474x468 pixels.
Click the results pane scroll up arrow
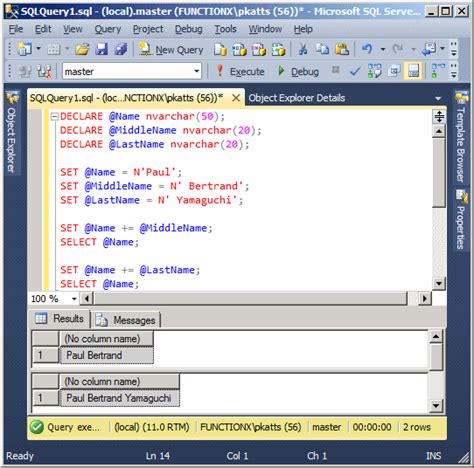point(436,337)
